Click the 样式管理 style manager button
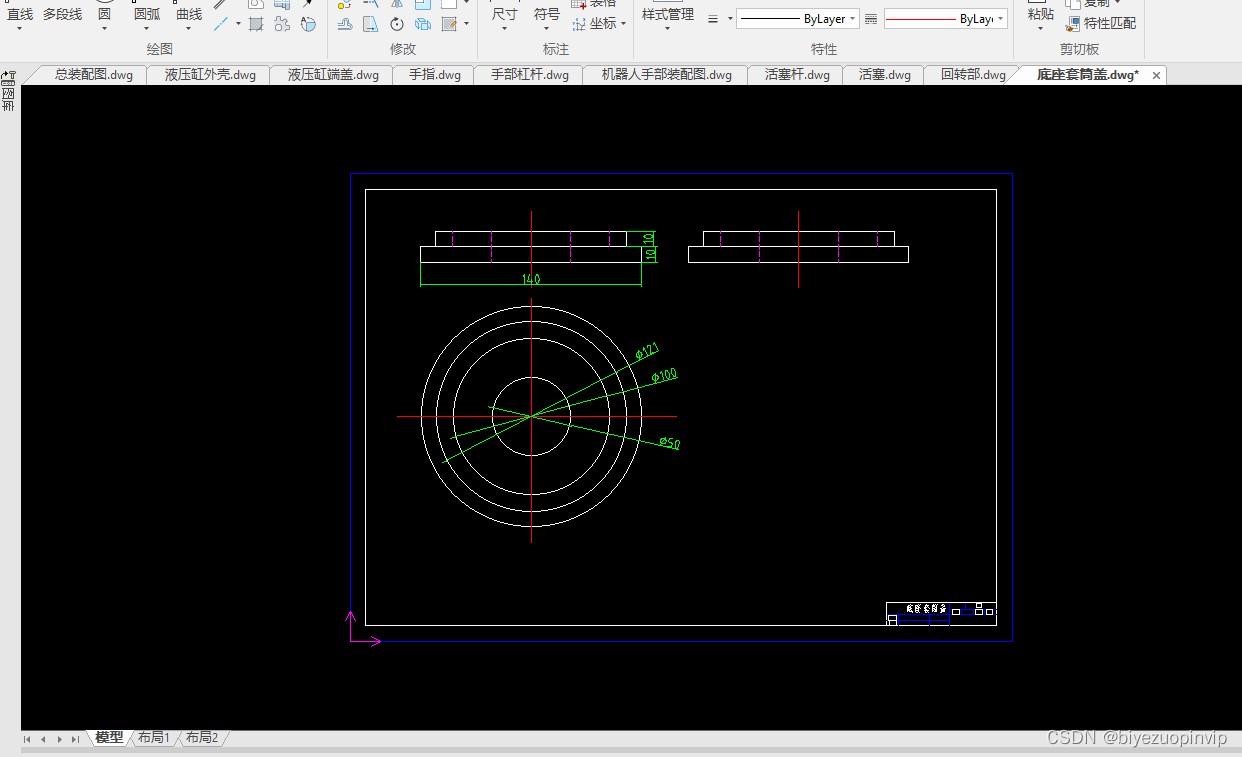1242x757 pixels. click(667, 14)
